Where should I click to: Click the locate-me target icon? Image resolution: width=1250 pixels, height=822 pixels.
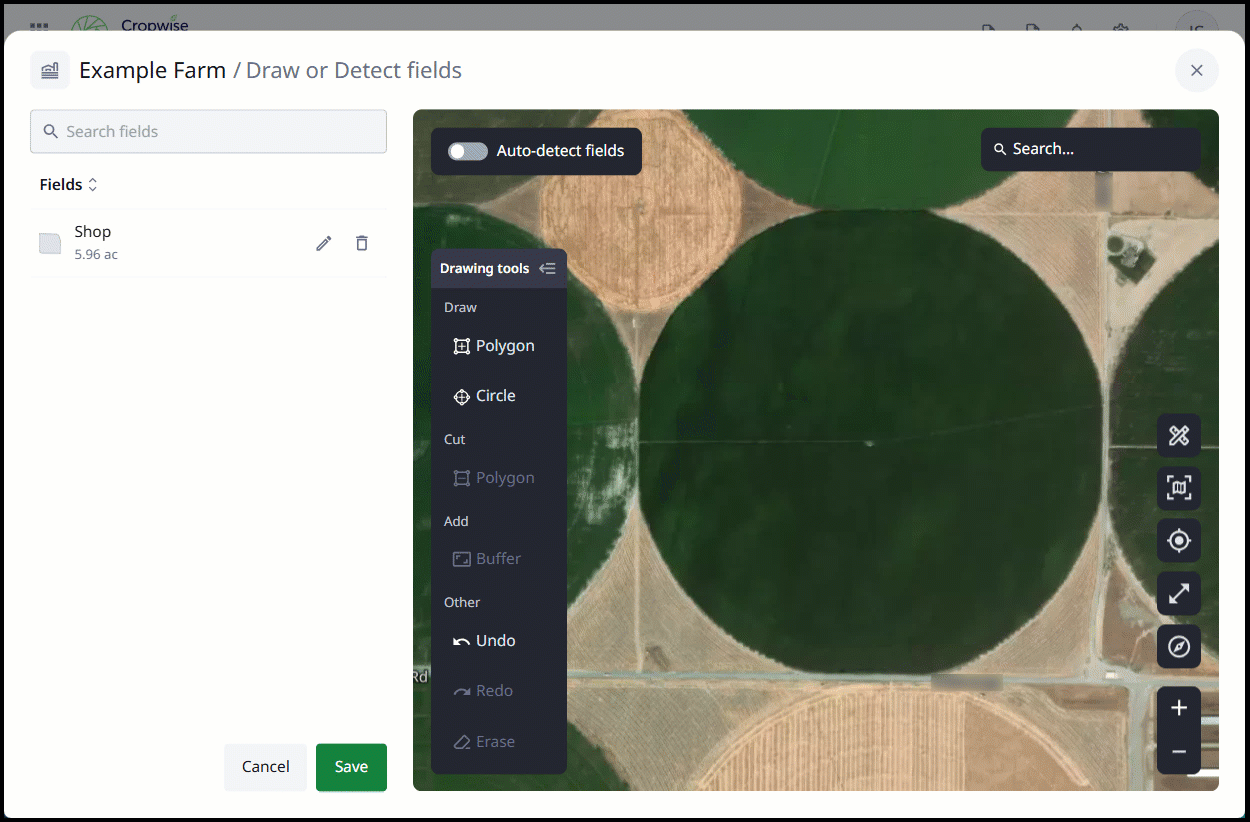(x=1179, y=541)
